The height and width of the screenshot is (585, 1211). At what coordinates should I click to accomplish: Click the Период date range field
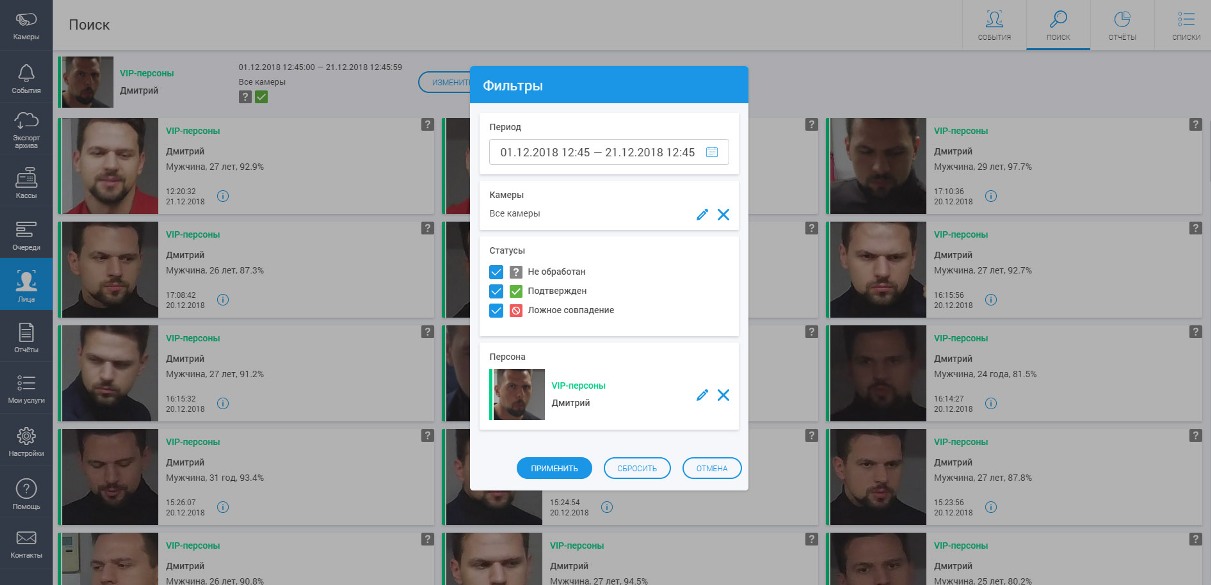[x=608, y=152]
